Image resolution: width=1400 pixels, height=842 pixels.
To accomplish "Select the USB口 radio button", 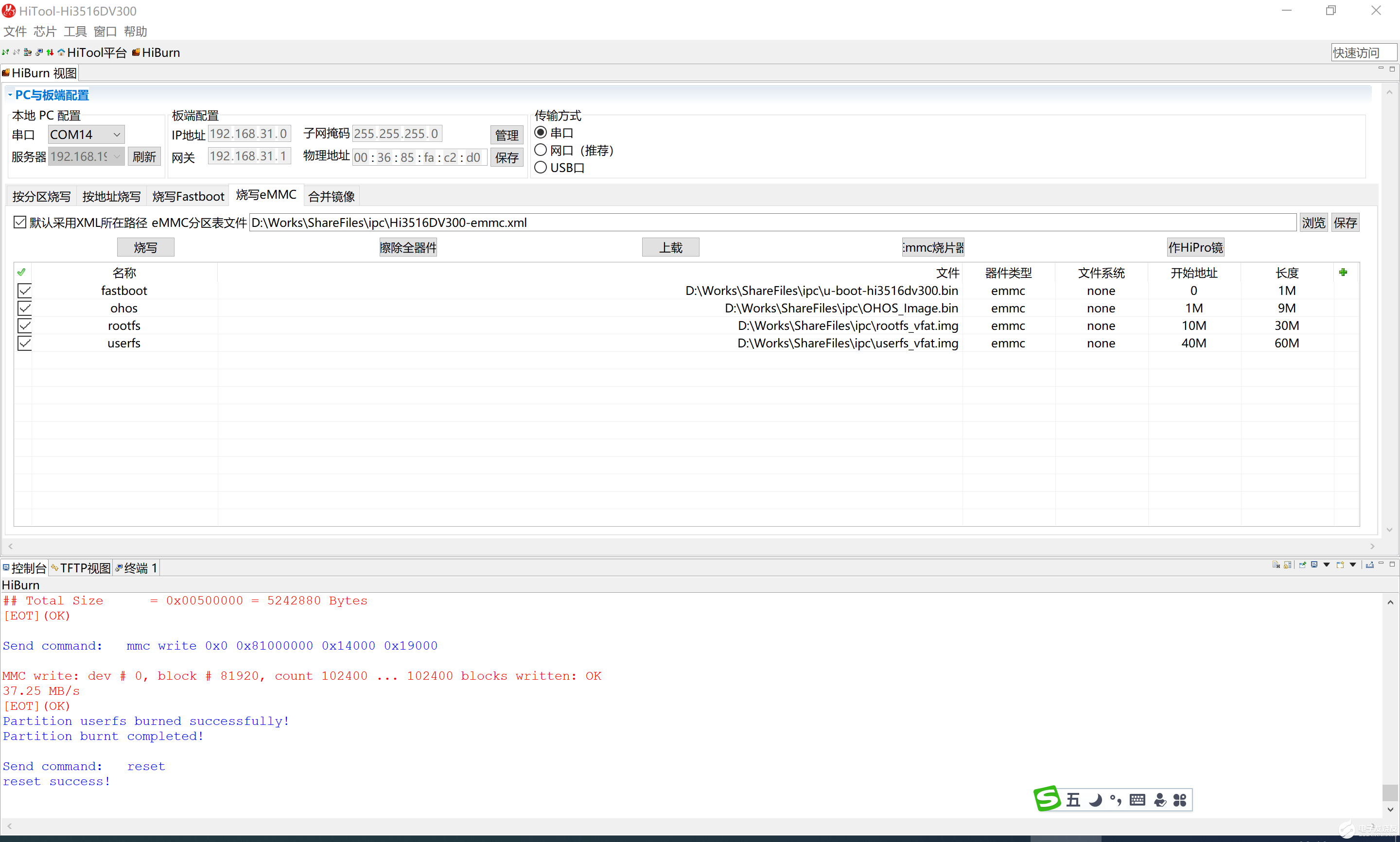I will (541, 167).
